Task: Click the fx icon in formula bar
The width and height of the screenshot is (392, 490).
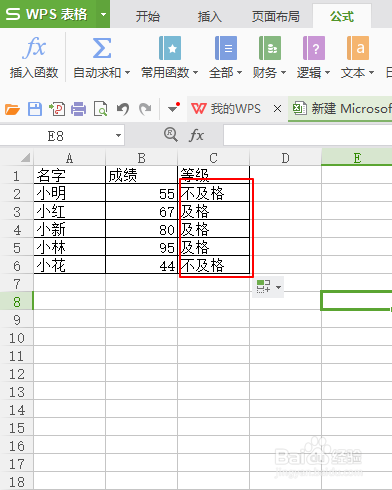Action: (197, 135)
